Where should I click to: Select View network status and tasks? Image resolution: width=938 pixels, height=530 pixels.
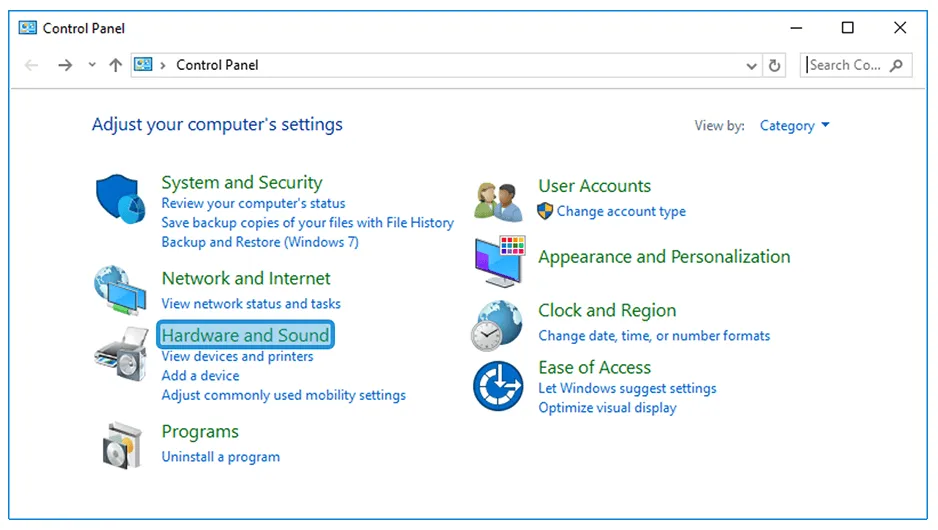(x=251, y=304)
